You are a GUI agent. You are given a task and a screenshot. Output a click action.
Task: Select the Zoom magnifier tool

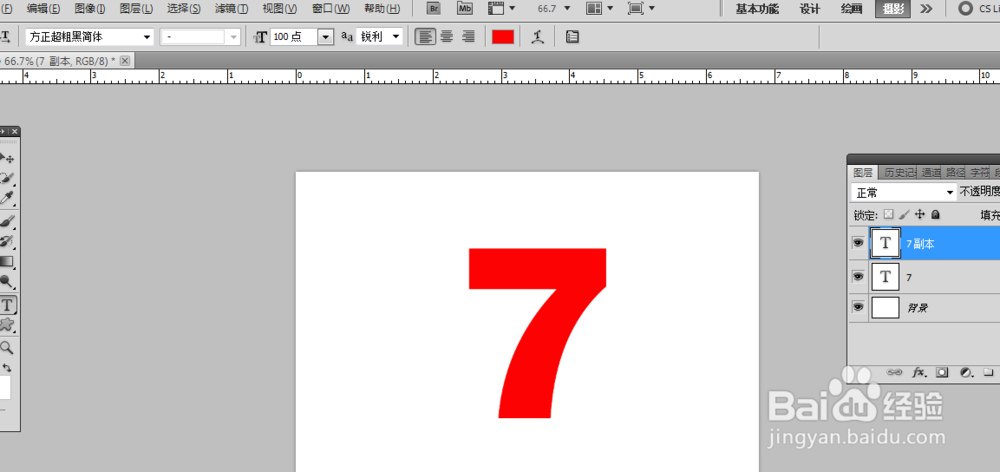7,348
